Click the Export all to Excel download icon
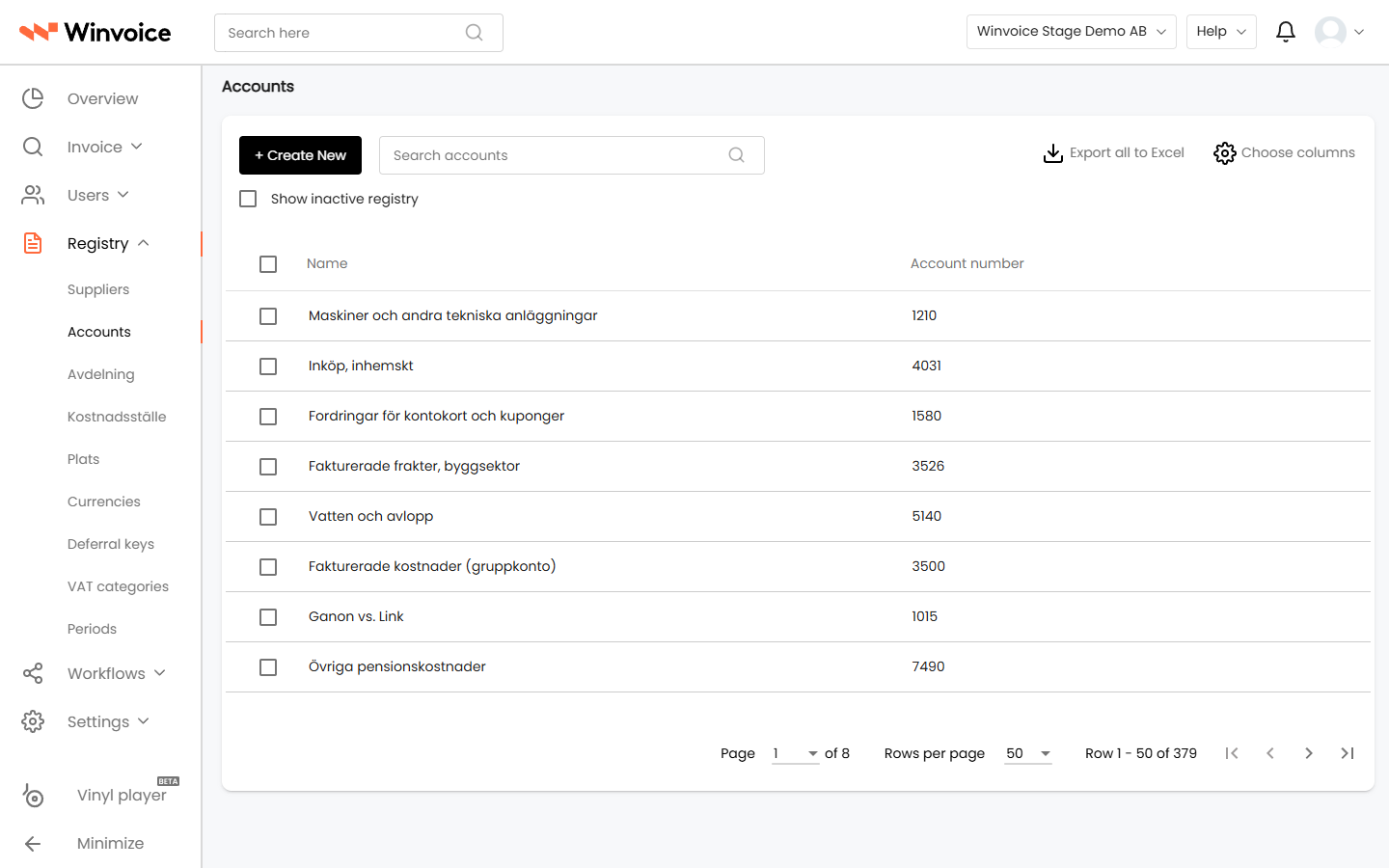The image size is (1389, 868). (x=1053, y=153)
